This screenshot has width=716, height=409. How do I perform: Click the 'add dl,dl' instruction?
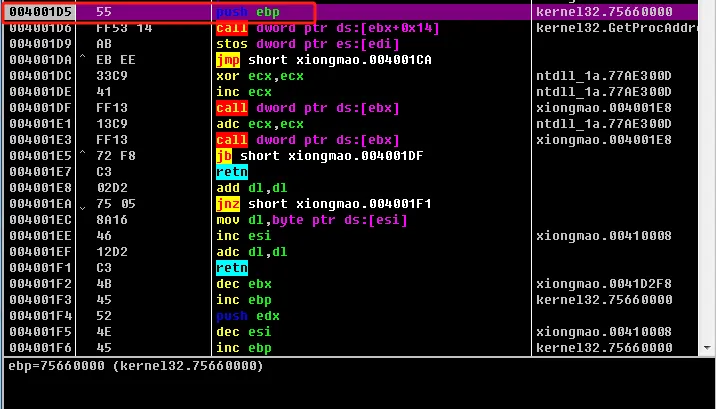[252, 188]
